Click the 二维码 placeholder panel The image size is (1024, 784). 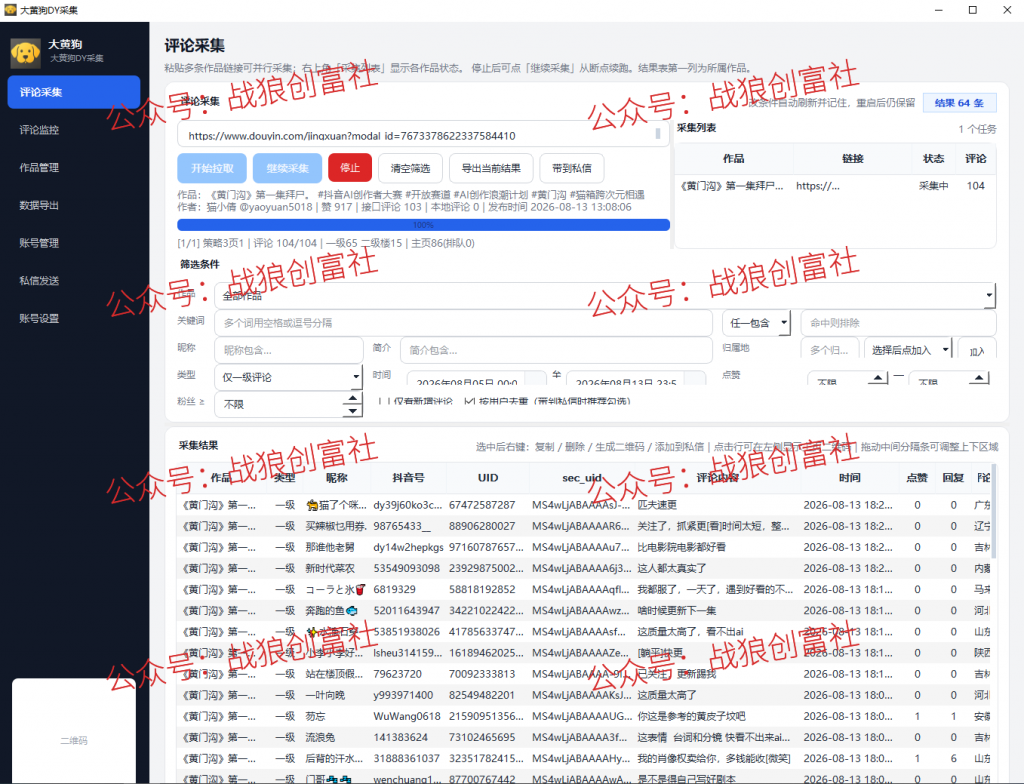pyautogui.click(x=74, y=730)
